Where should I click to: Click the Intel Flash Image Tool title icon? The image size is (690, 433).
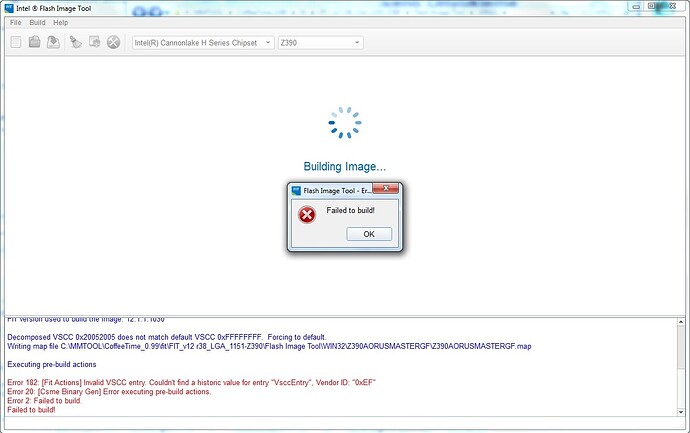(9, 8)
